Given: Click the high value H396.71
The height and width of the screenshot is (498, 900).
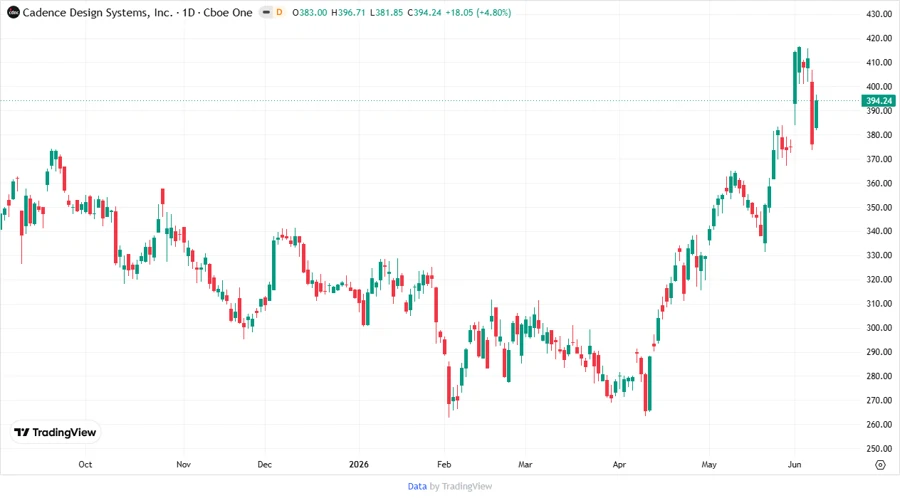Looking at the screenshot, I should (348, 12).
